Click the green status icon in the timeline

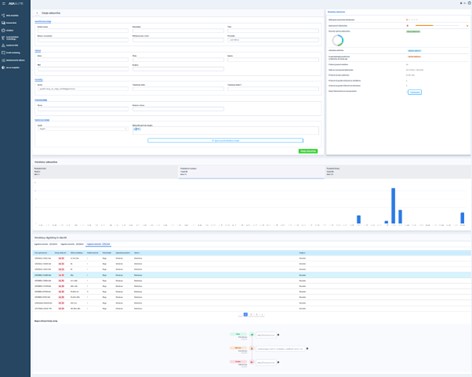[252, 335]
